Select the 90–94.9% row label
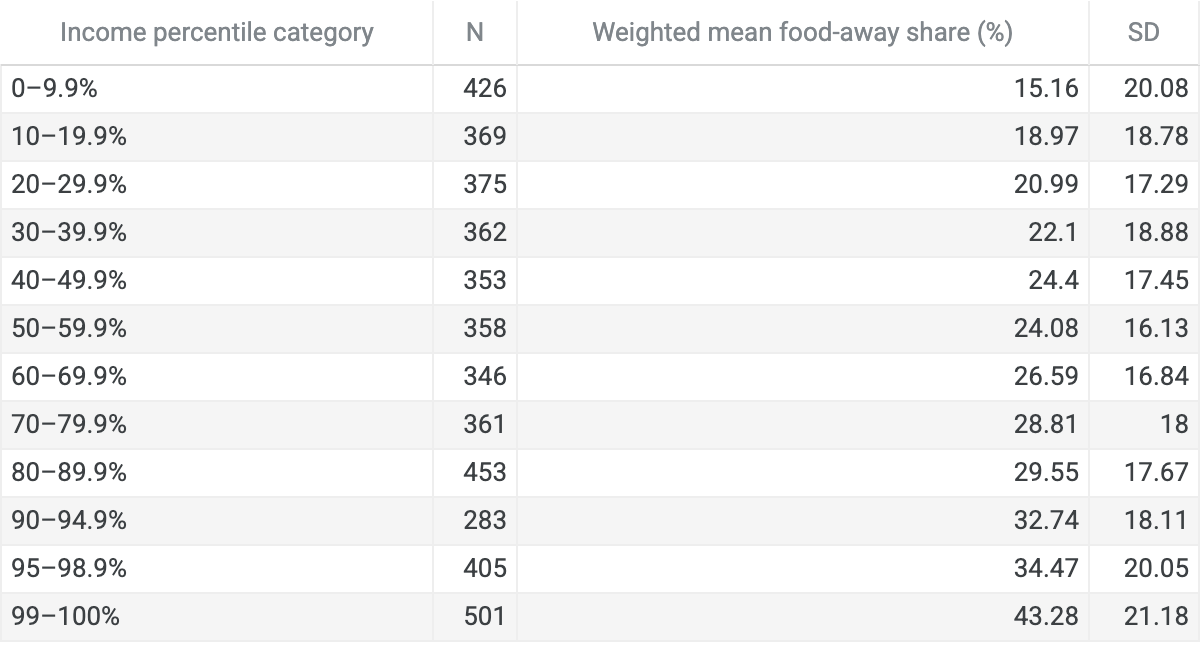The width and height of the screenshot is (1200, 648). (216, 521)
